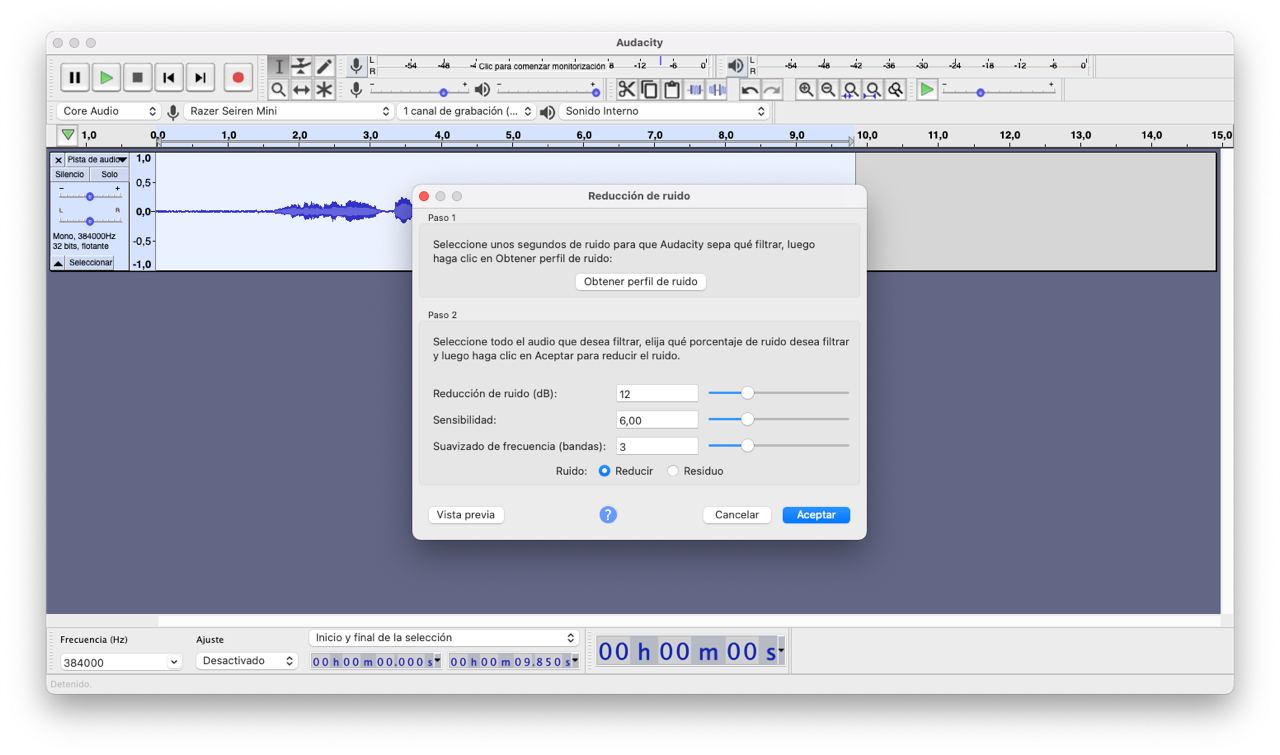Collapse the track with the up-arrow button
This screenshot has width=1280, height=755.
58,263
